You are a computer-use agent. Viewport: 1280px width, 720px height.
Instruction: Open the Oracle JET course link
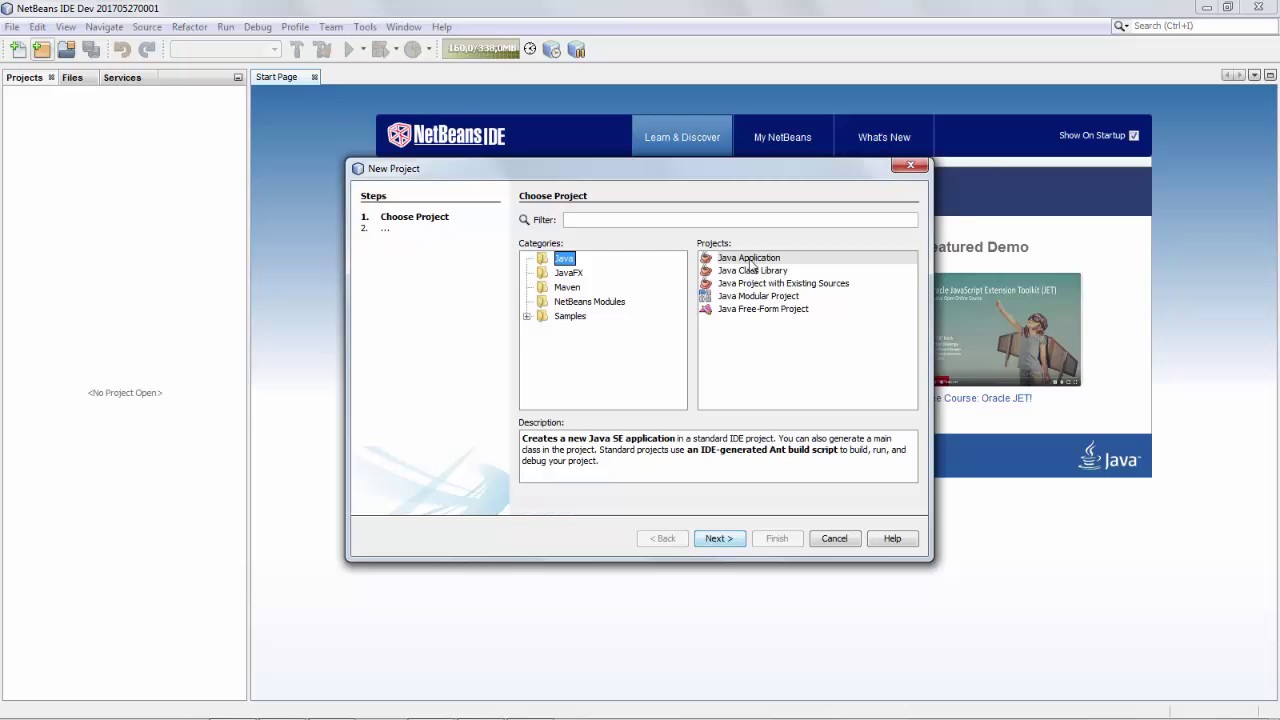click(x=982, y=398)
